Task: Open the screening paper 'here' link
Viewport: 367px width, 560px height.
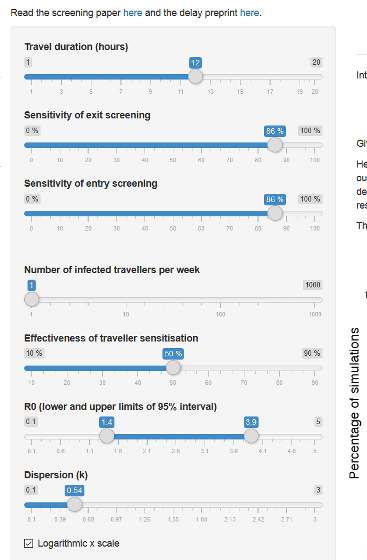Action: 132,13
